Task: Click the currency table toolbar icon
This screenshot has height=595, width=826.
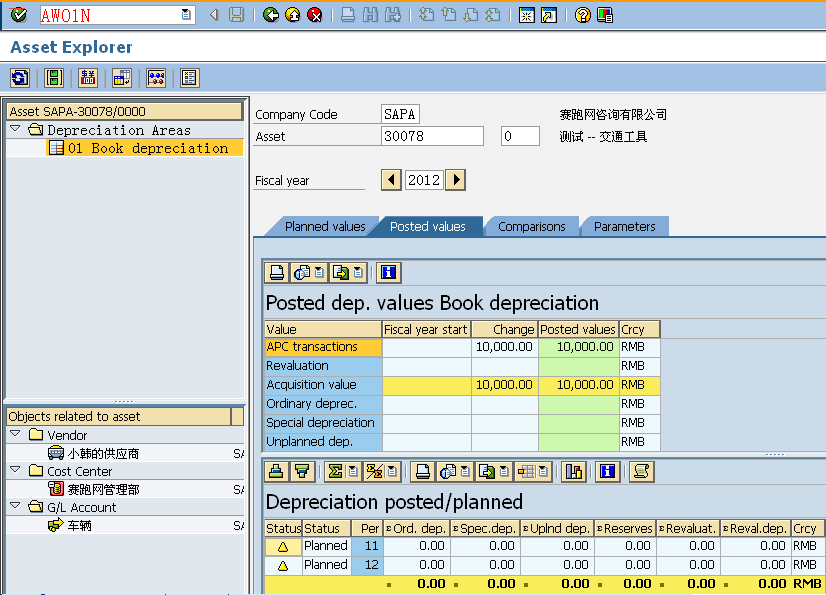Action: tap(122, 78)
